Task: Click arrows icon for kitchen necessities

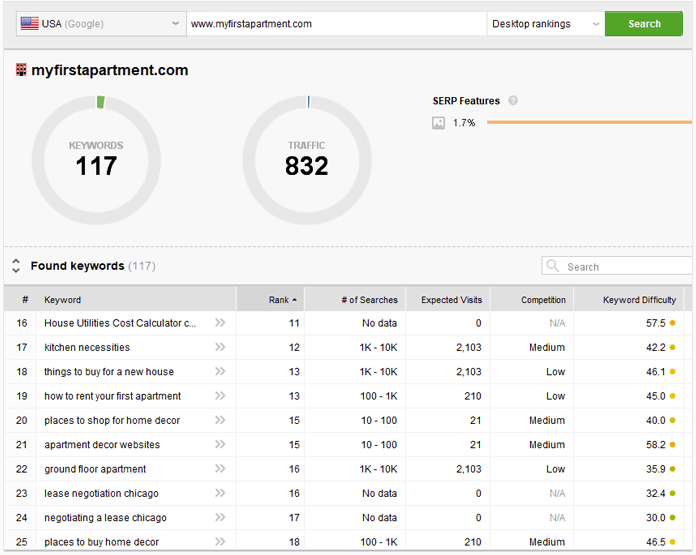Action: [x=220, y=347]
